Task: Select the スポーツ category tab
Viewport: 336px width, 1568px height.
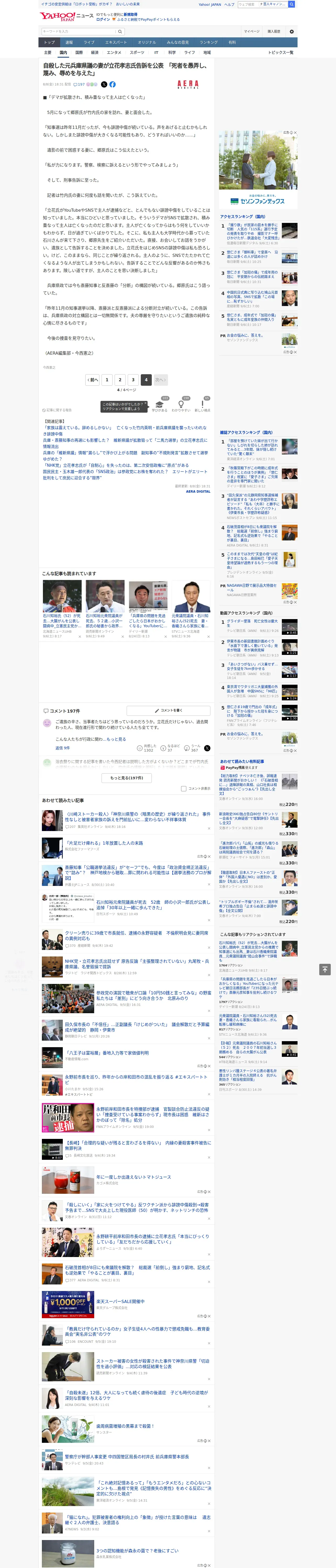Action: pos(137,52)
